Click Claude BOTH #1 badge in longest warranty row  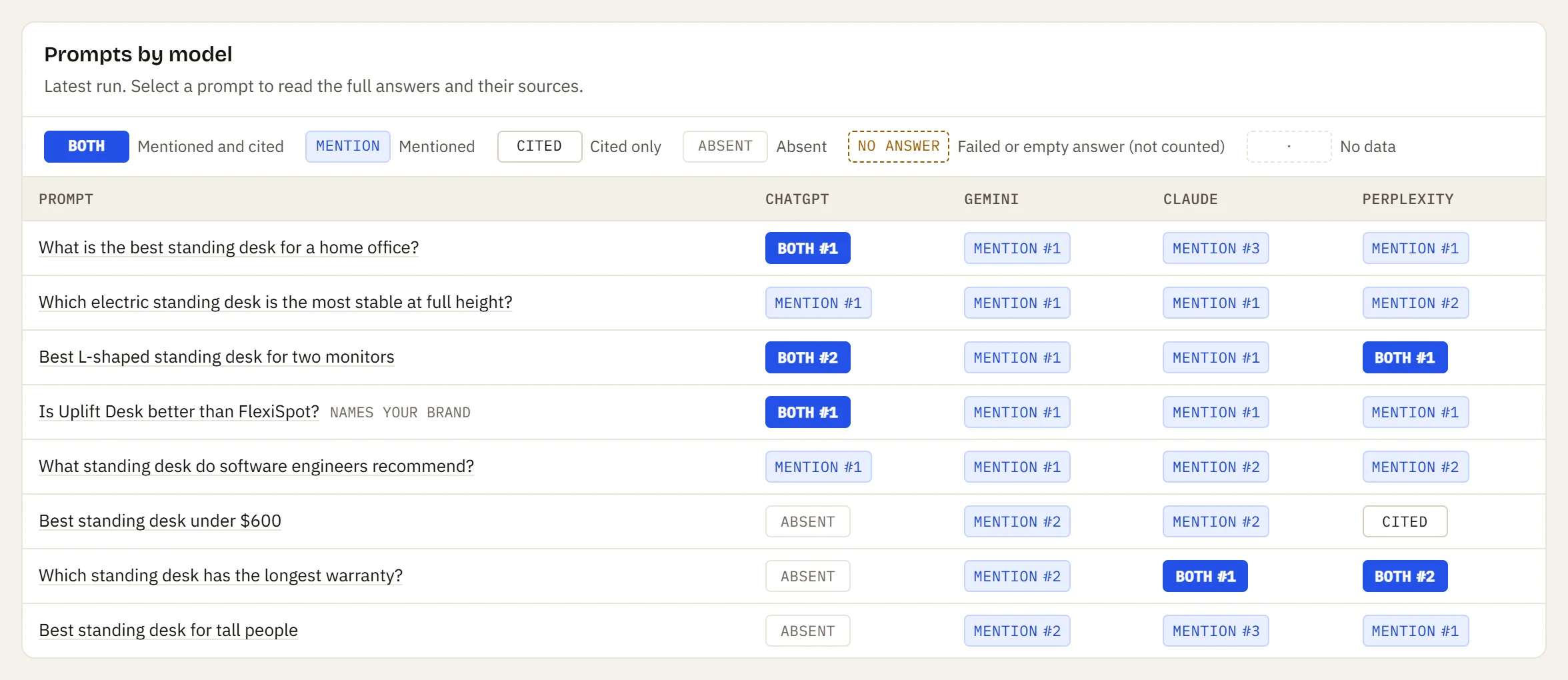tap(1205, 576)
